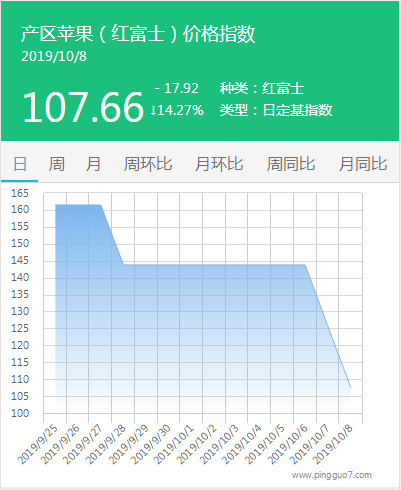Screen dimensions: 401x490
Task: Click the x-axis label 2019/10/7
Action: pos(310,444)
